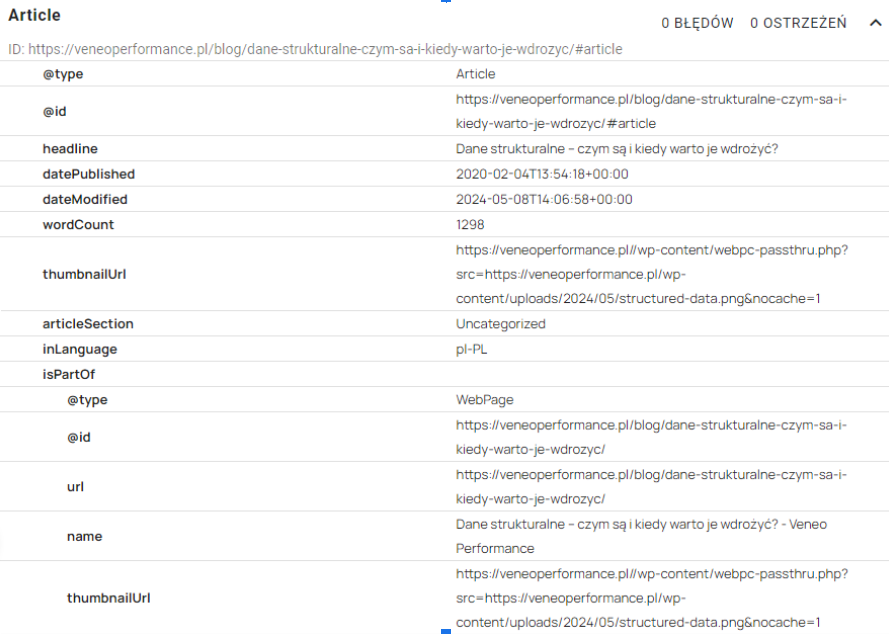This screenshot has height=634, width=889.
Task: Select the Article section title
Action: click(x=34, y=16)
